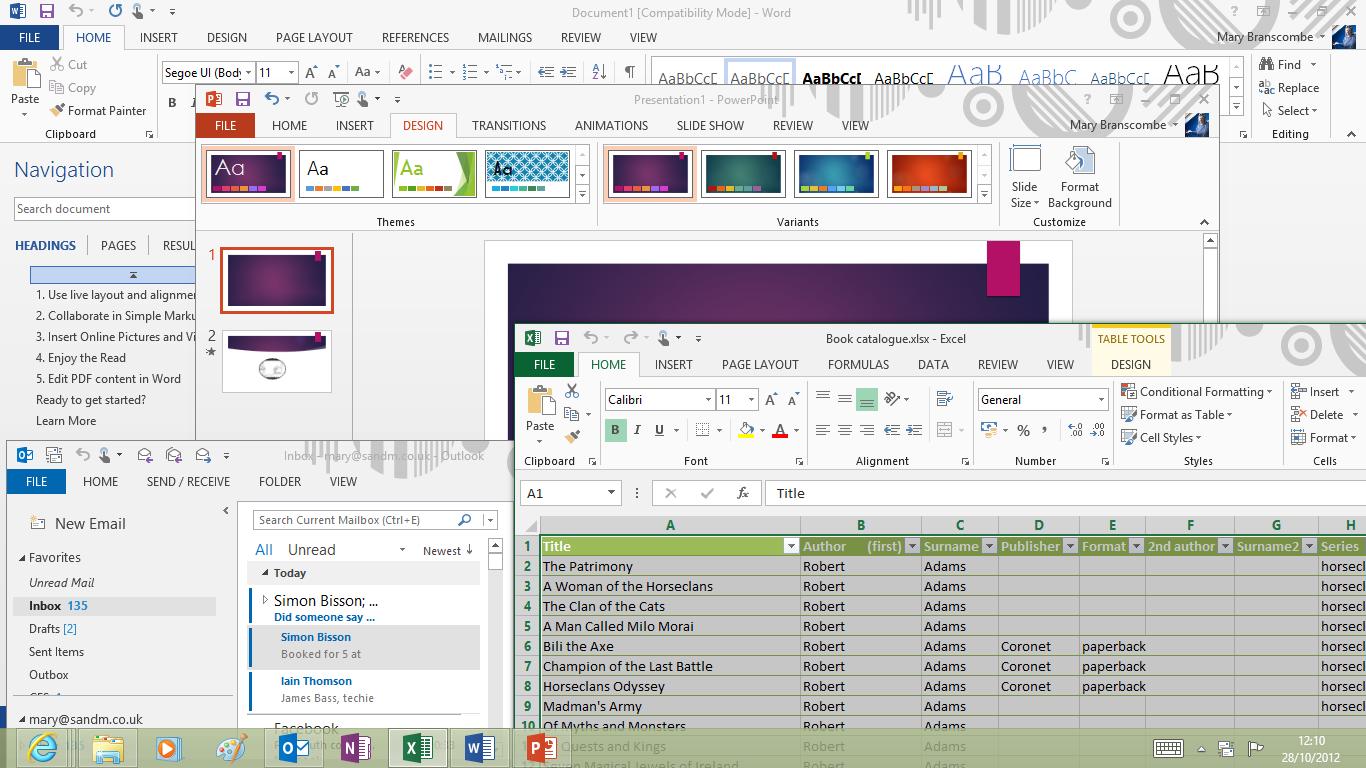Click Find in Word Editing group
Image resolution: width=1366 pixels, height=768 pixels.
[1289, 64]
